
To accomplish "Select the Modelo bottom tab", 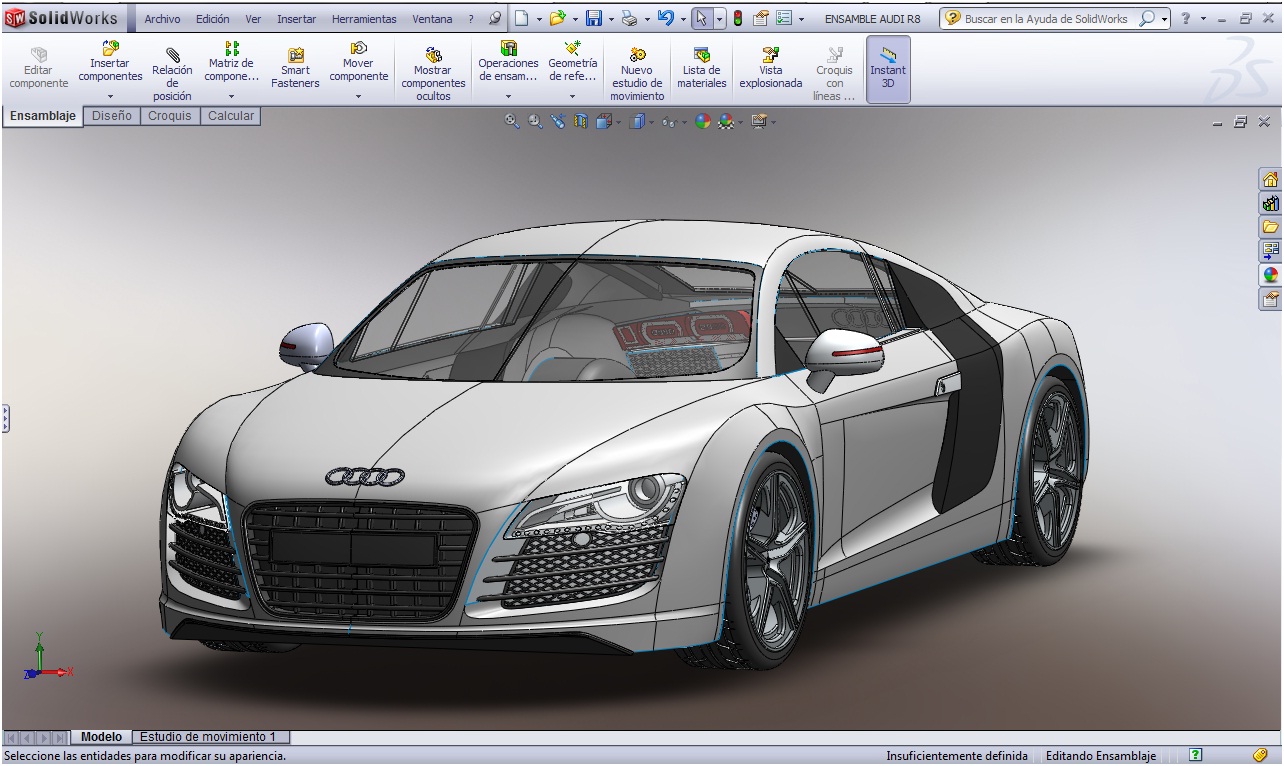I will coord(101,737).
